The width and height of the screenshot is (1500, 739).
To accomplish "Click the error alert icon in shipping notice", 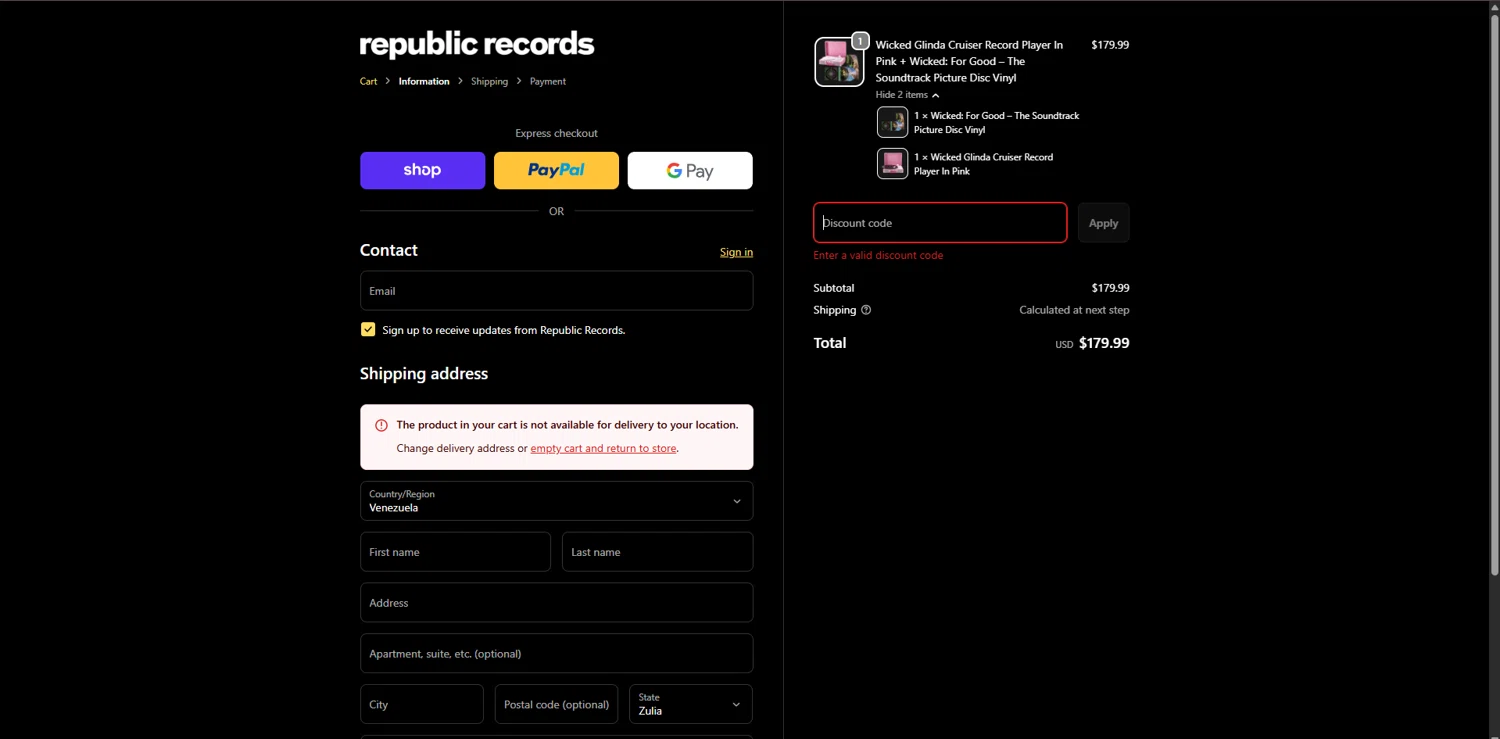I will [381, 425].
